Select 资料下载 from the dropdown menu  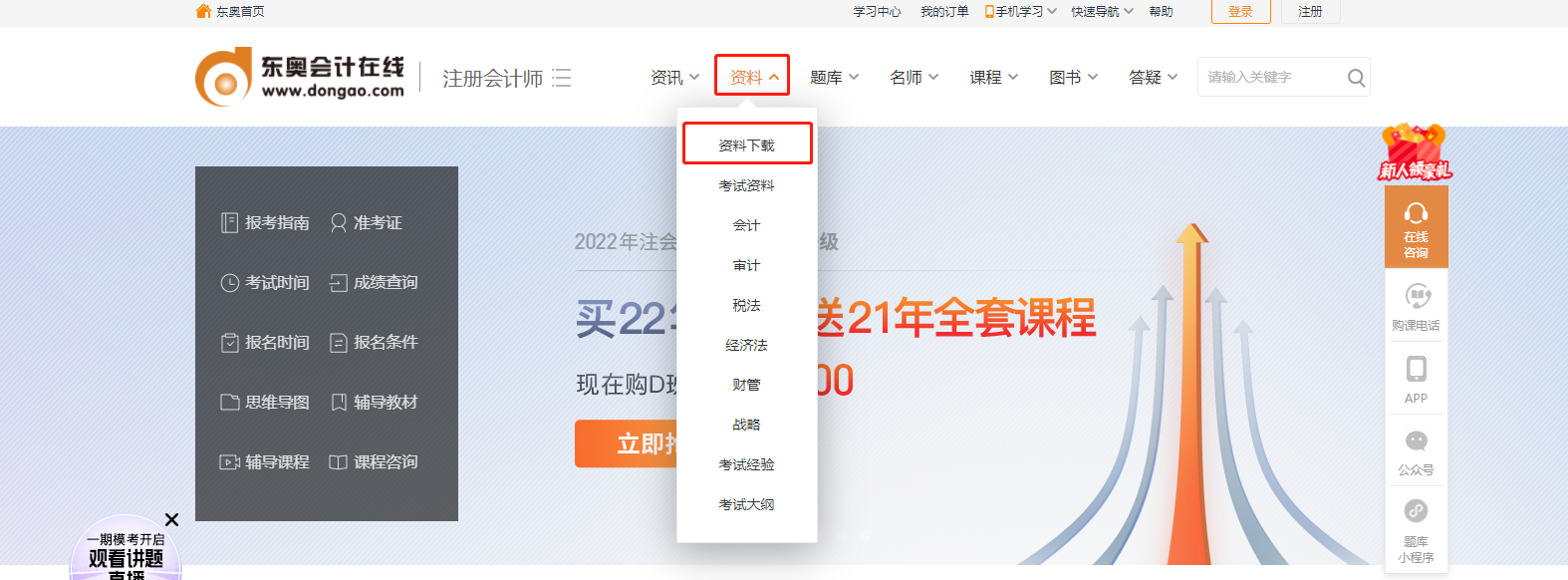pyautogui.click(x=746, y=145)
